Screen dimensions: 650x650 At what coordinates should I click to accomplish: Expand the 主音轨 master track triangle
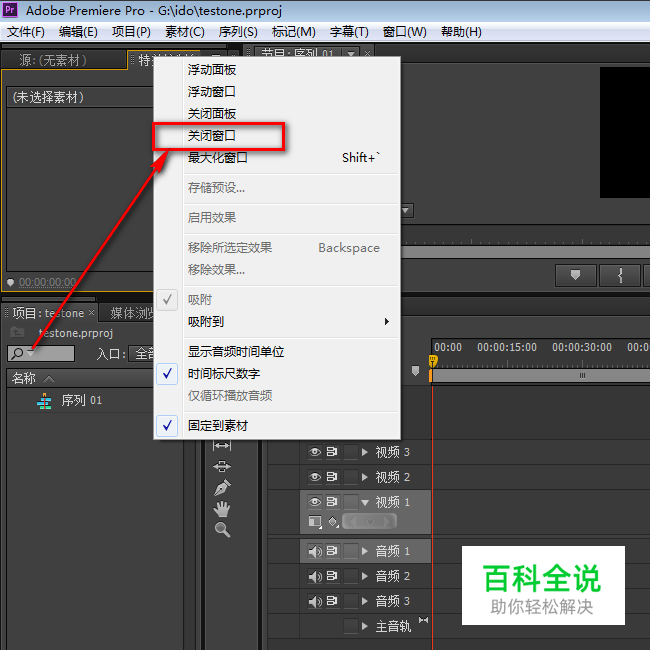click(x=365, y=626)
